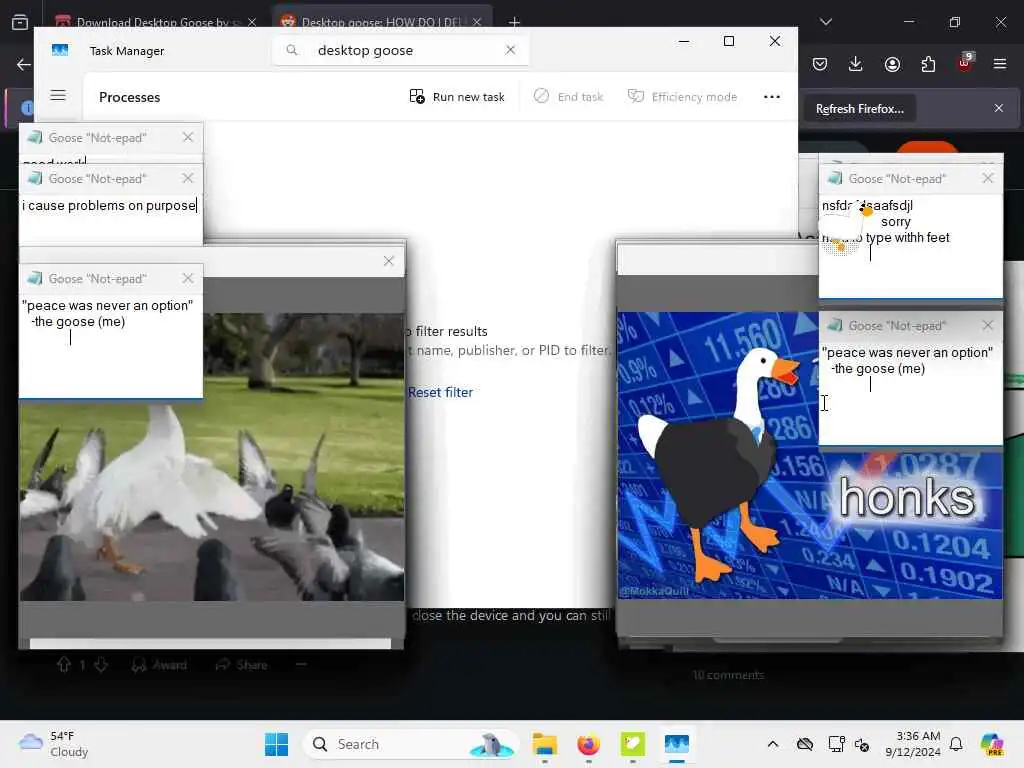This screenshot has height=768, width=1024.
Task: Open a new Firefox tab
Action: click(x=515, y=22)
